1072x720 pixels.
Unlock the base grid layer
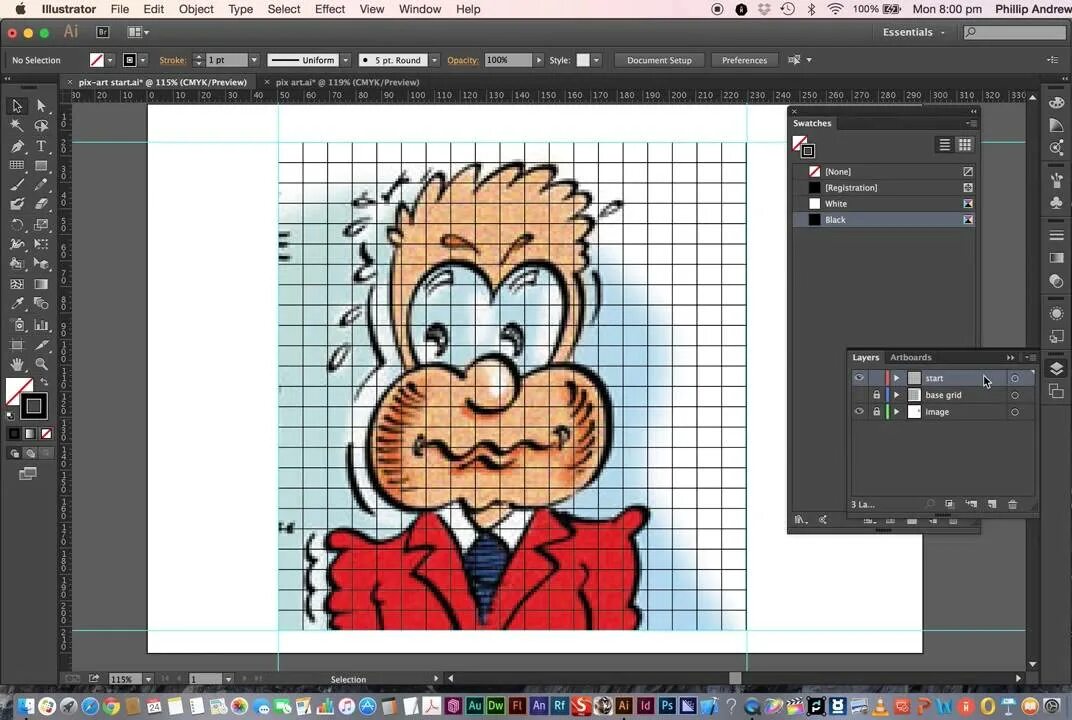coord(876,395)
